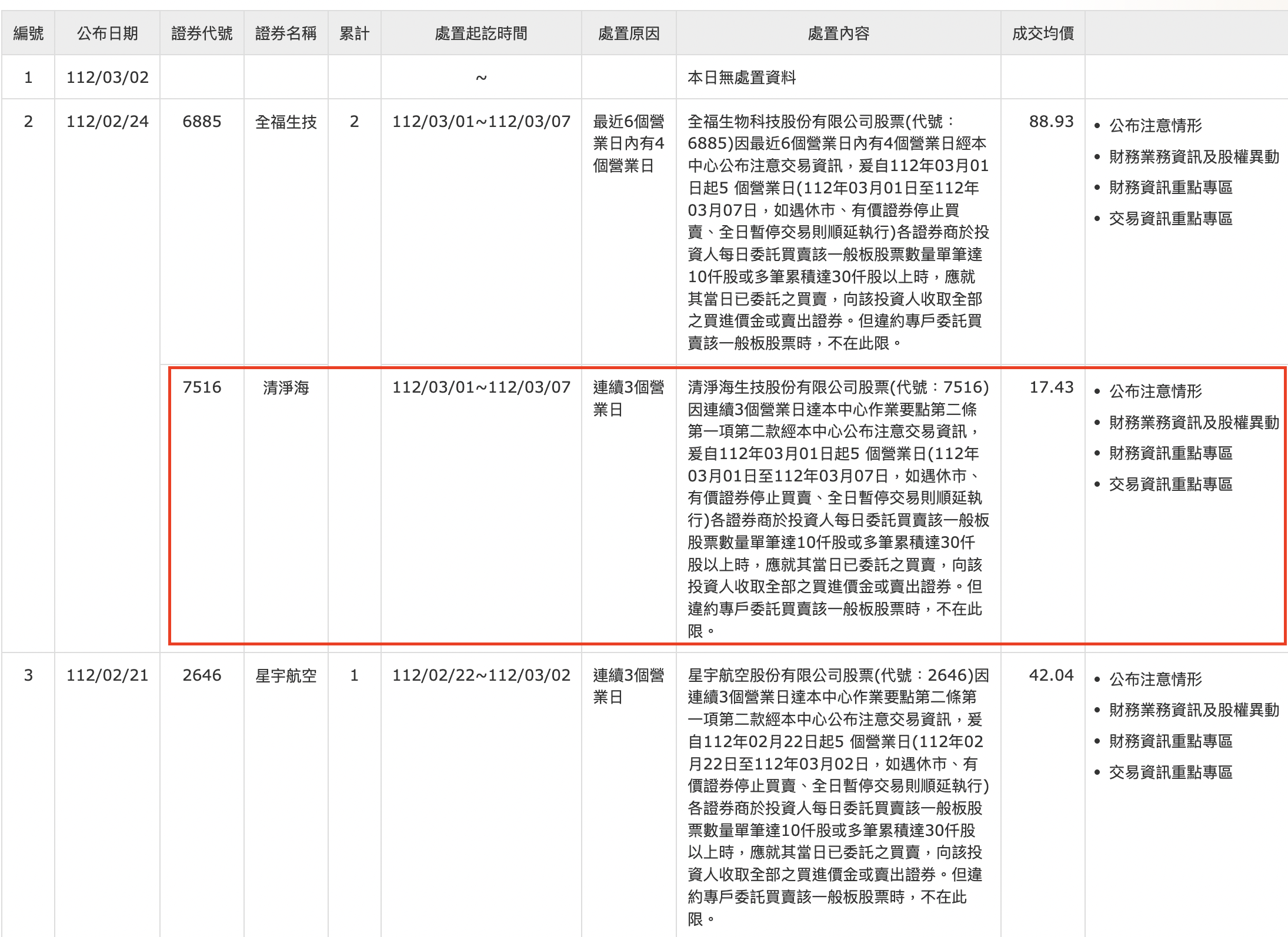This screenshot has height=937, width=1288.
Task: Click period 112/03/01~112/03/07 in 6885 row
Action: point(481,122)
